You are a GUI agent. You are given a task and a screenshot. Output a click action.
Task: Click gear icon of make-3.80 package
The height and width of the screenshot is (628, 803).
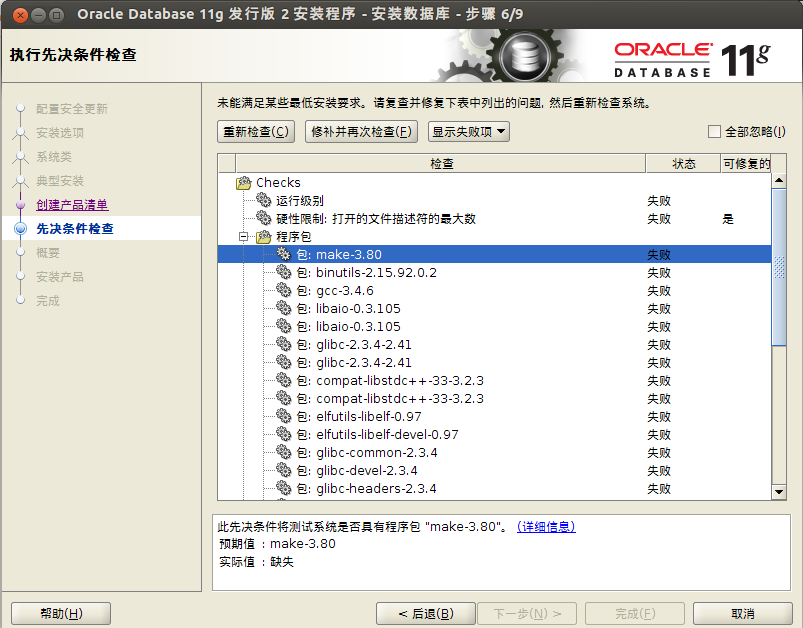(x=284, y=254)
